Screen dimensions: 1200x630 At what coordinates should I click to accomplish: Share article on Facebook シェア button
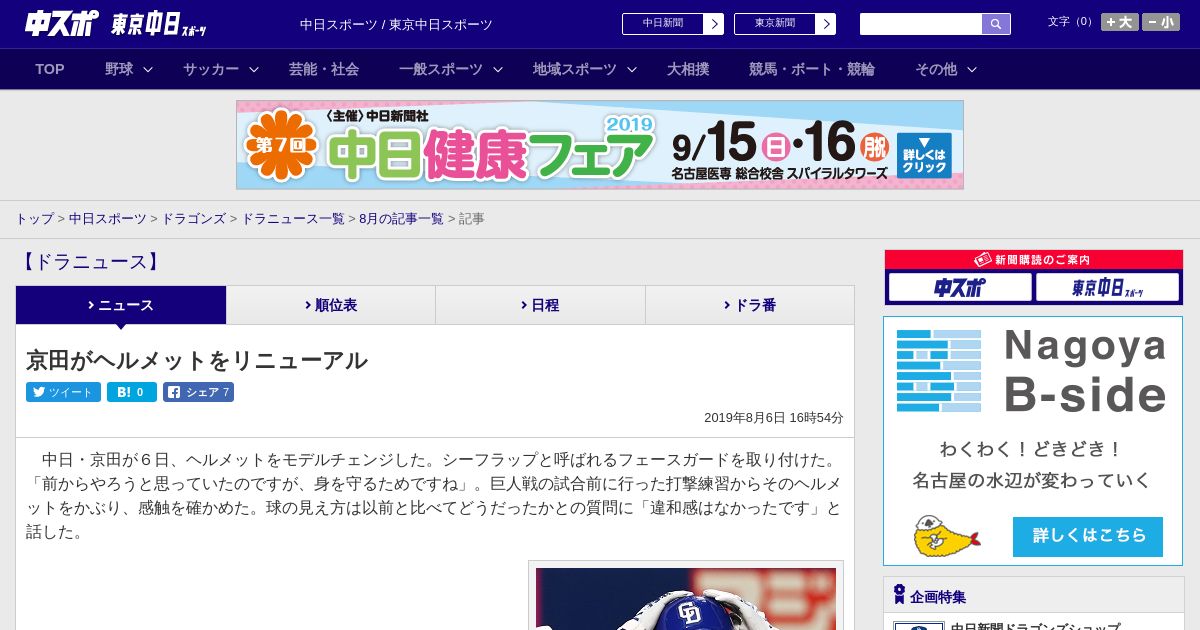click(198, 392)
